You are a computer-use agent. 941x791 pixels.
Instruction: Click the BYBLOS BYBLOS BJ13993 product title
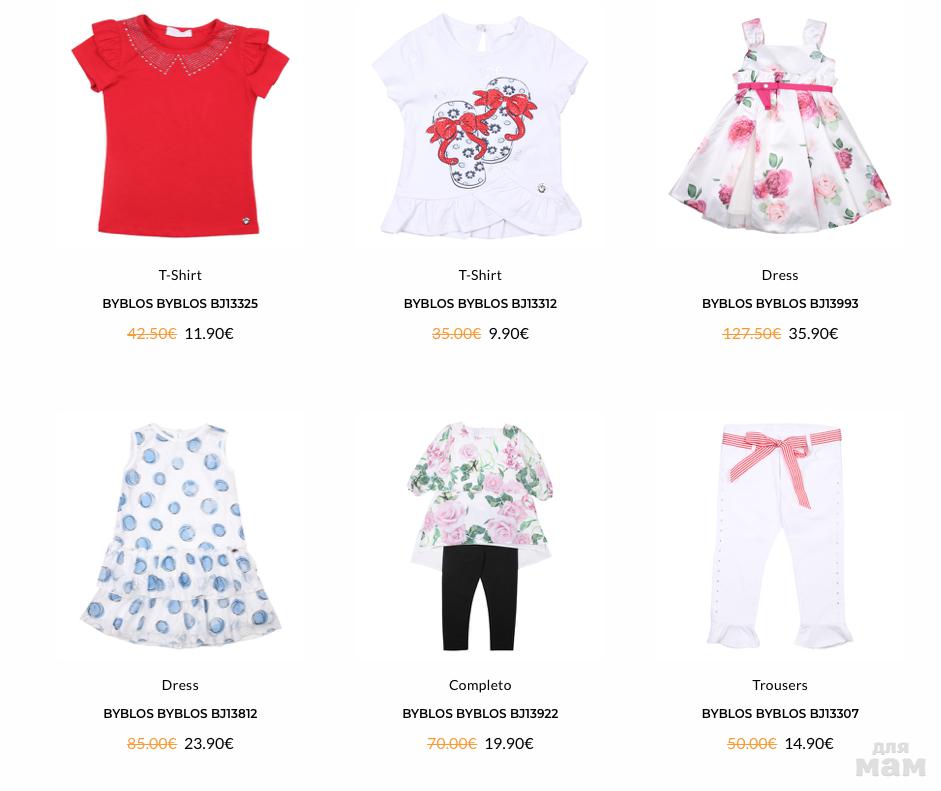[x=780, y=304]
